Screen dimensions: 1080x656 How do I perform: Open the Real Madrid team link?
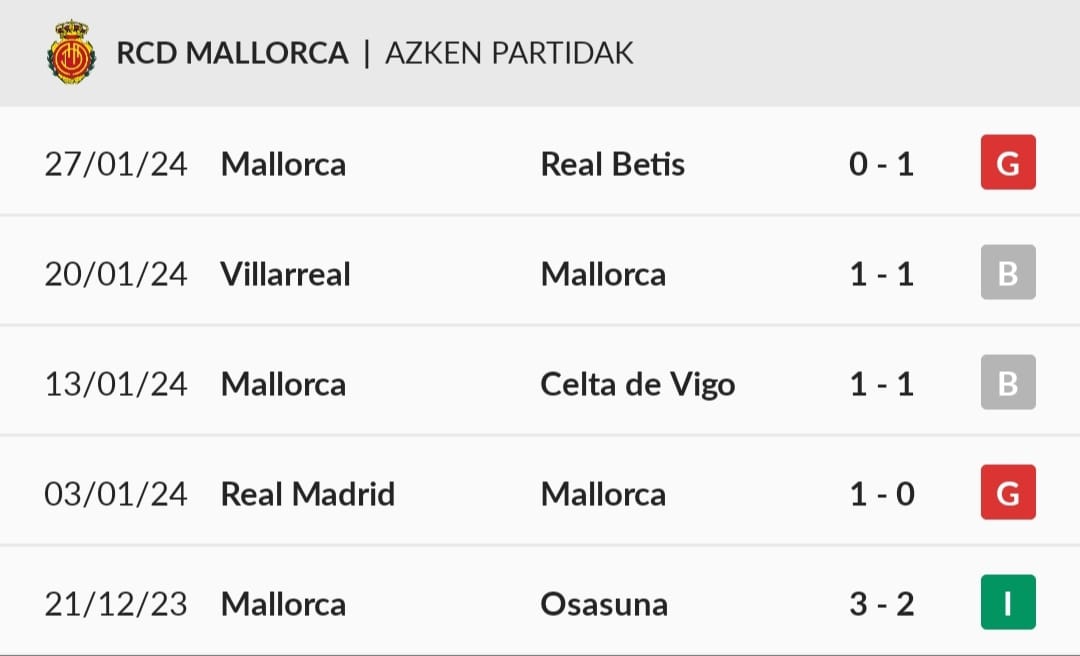[308, 494]
